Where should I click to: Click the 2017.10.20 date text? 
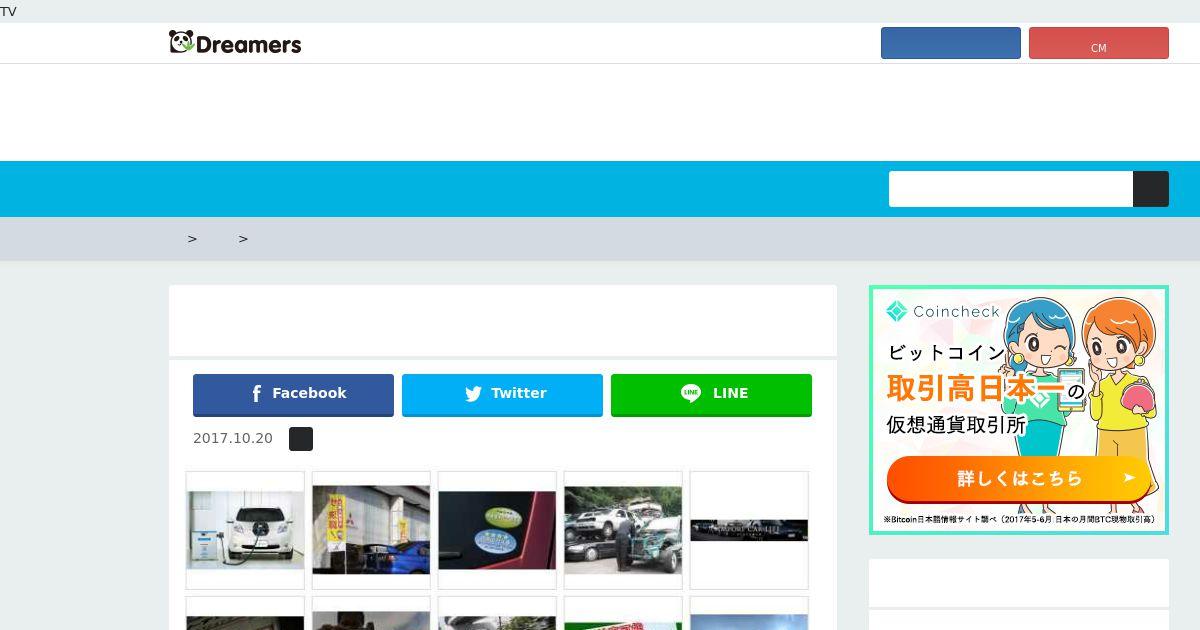click(233, 438)
